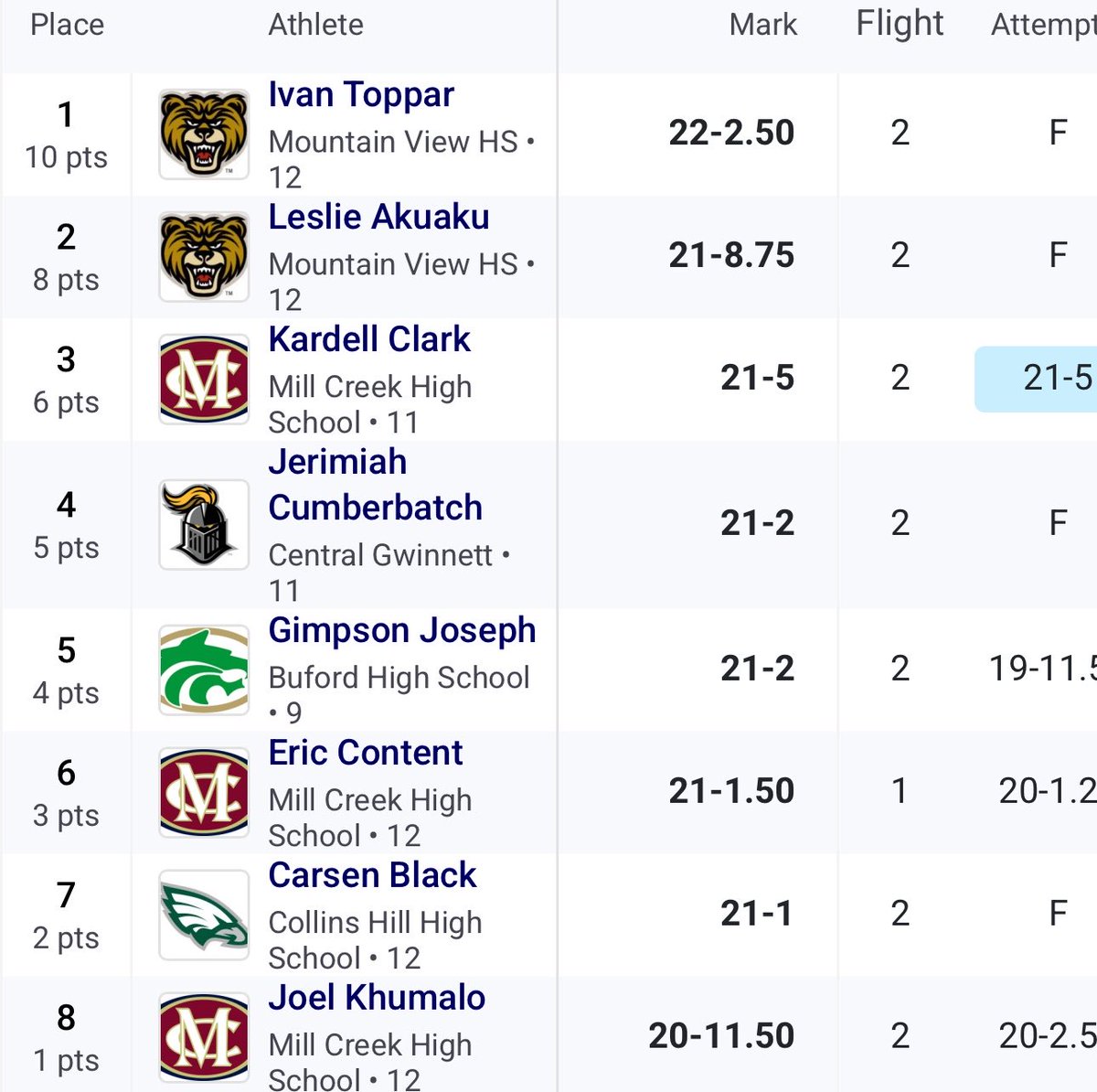Viewport: 1097px width, 1092px height.
Task: Sort results by the Flight column header
Action: [900, 23]
